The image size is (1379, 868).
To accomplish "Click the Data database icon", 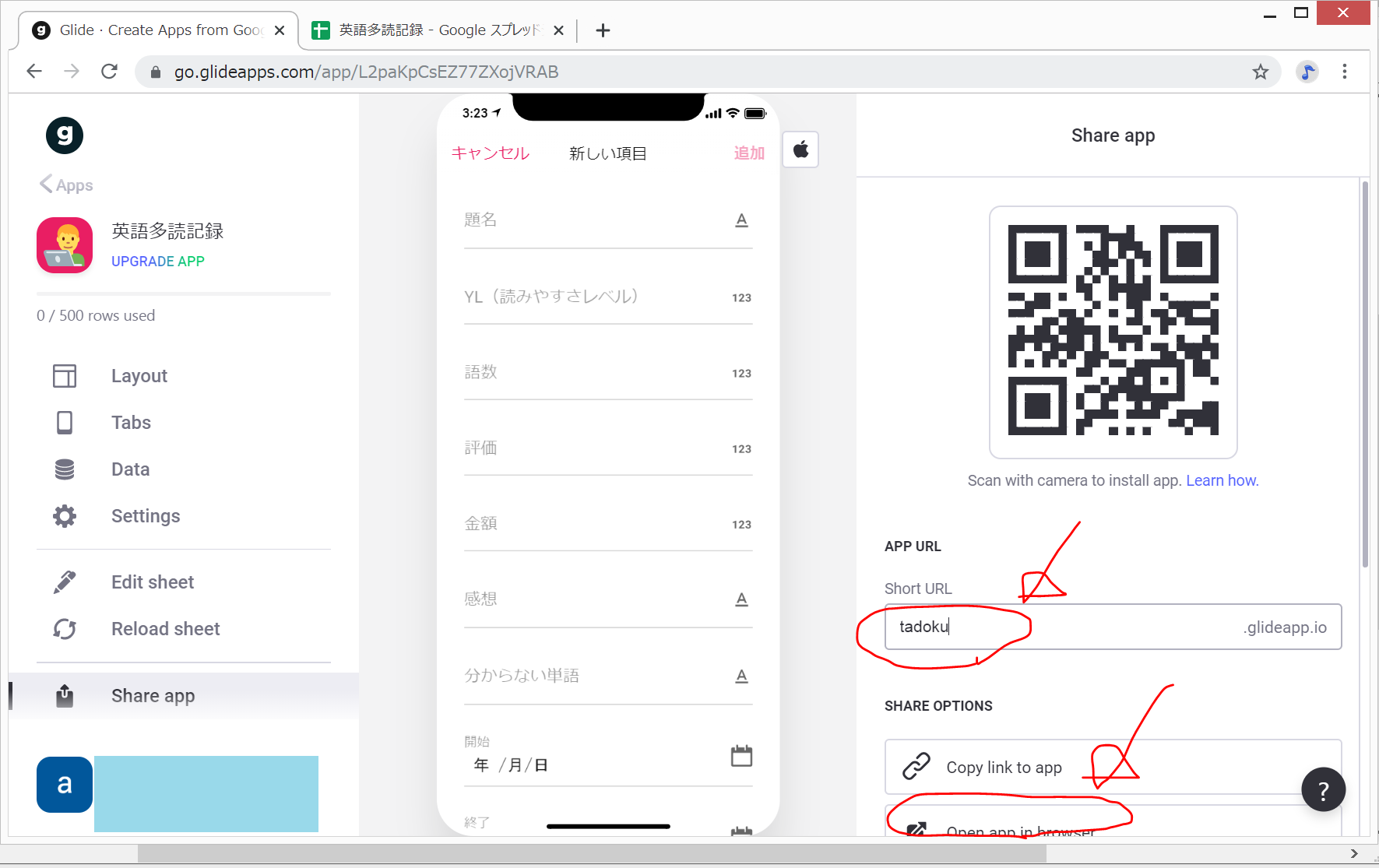I will coord(65,469).
